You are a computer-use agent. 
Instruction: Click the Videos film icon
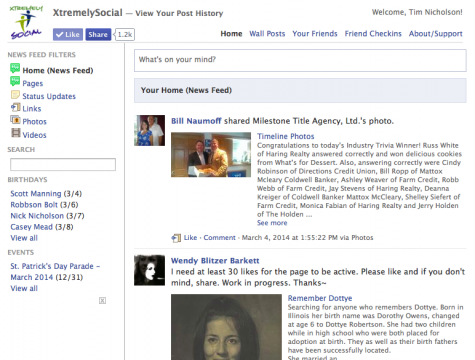tap(16, 133)
